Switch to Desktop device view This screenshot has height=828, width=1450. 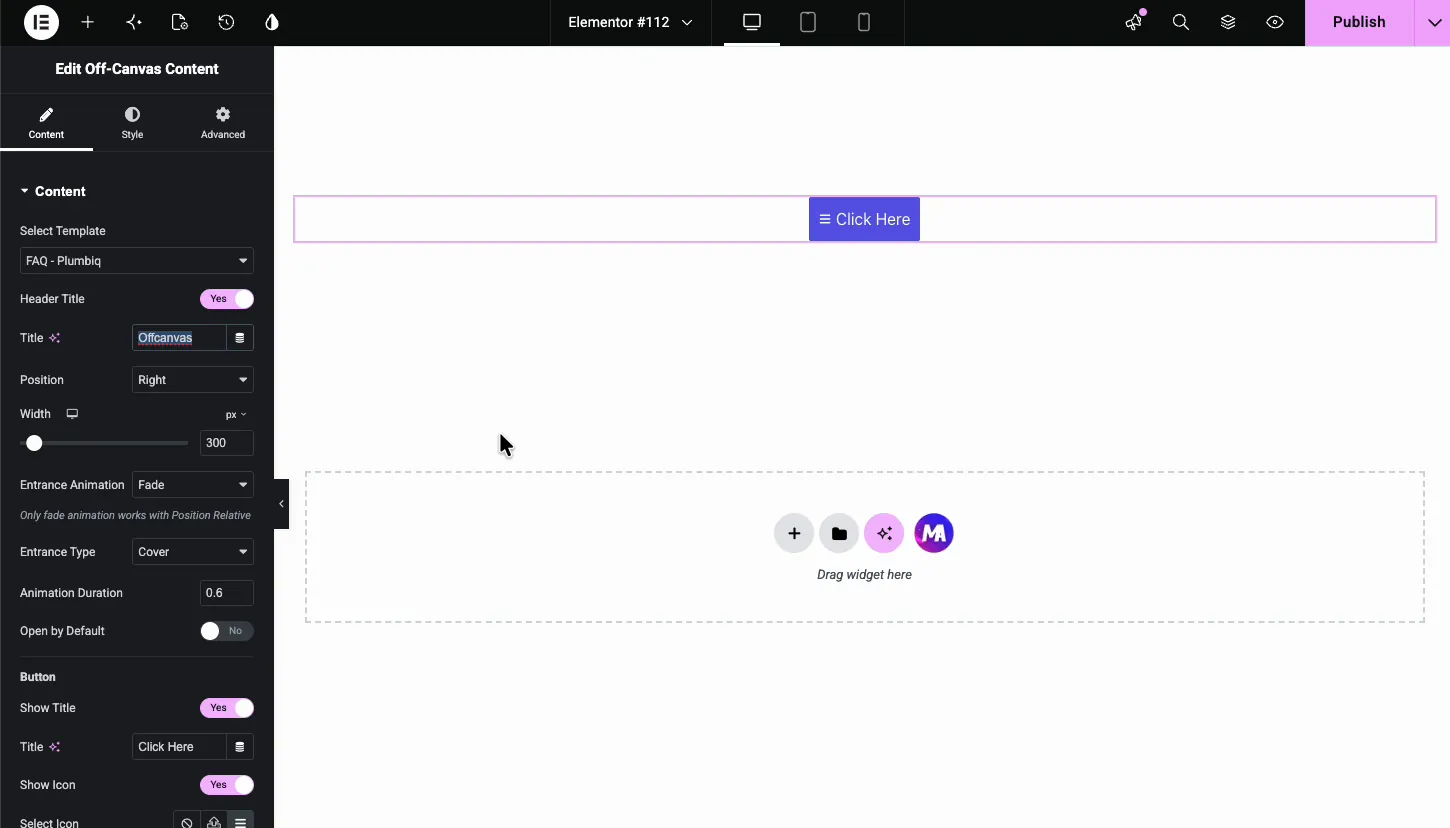752,22
